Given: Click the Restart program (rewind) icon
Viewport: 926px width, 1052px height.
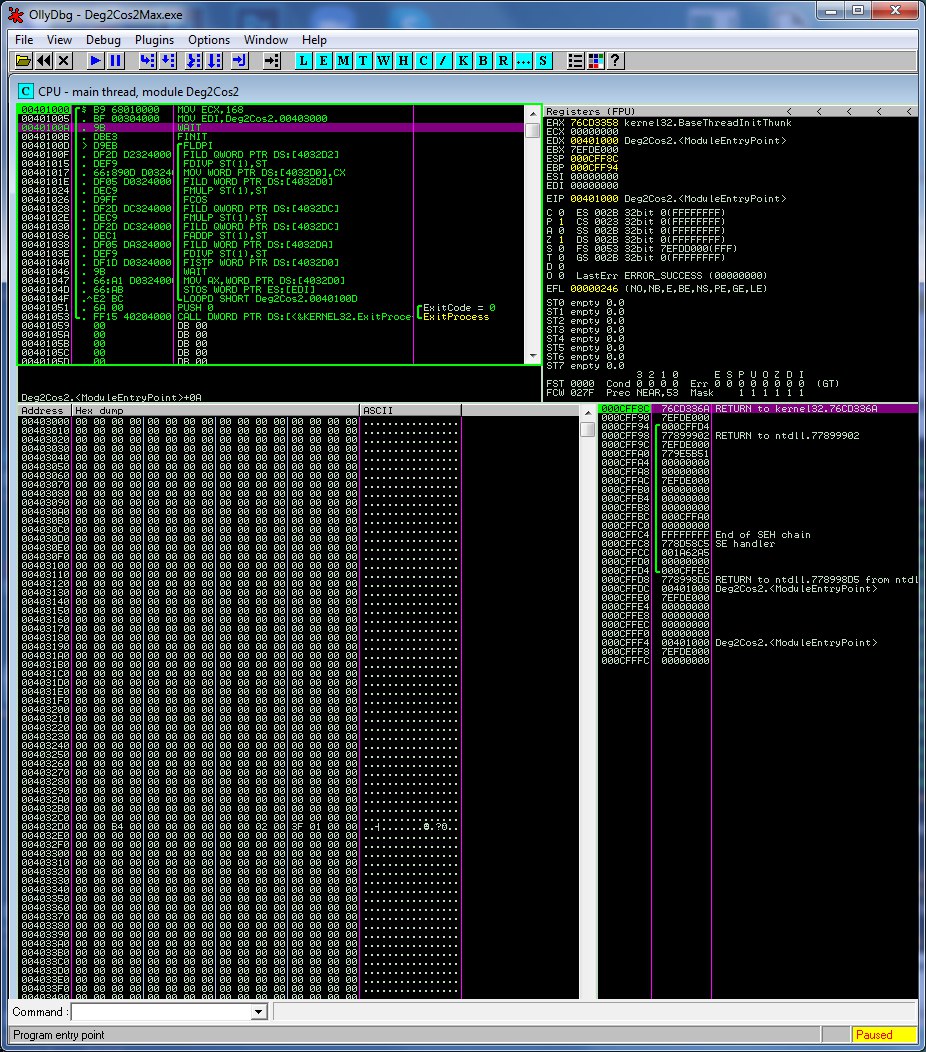Looking at the screenshot, I should point(44,61).
